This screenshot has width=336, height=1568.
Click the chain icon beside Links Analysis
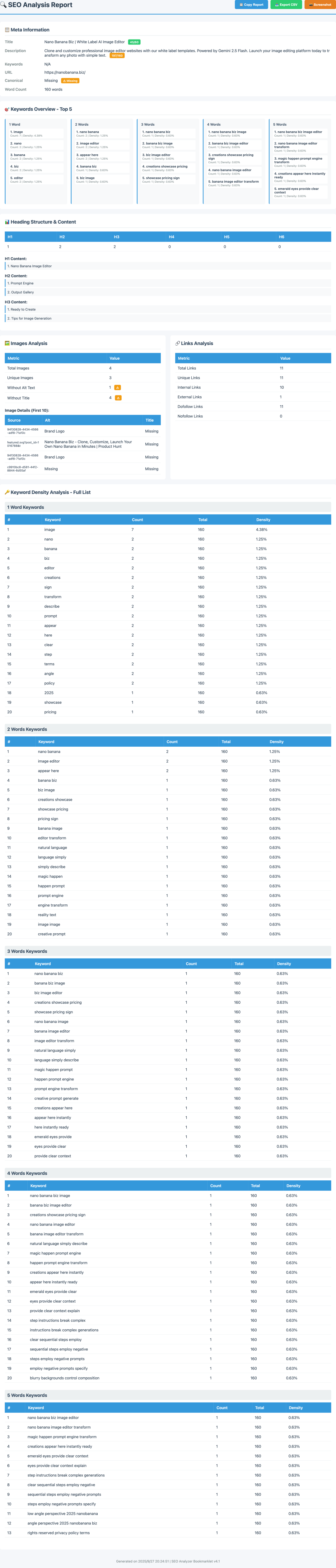178,343
